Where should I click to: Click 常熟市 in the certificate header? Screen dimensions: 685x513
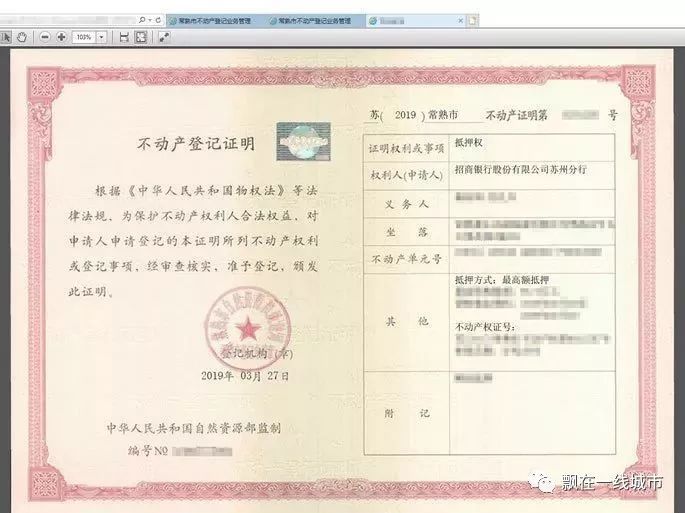coord(443,115)
